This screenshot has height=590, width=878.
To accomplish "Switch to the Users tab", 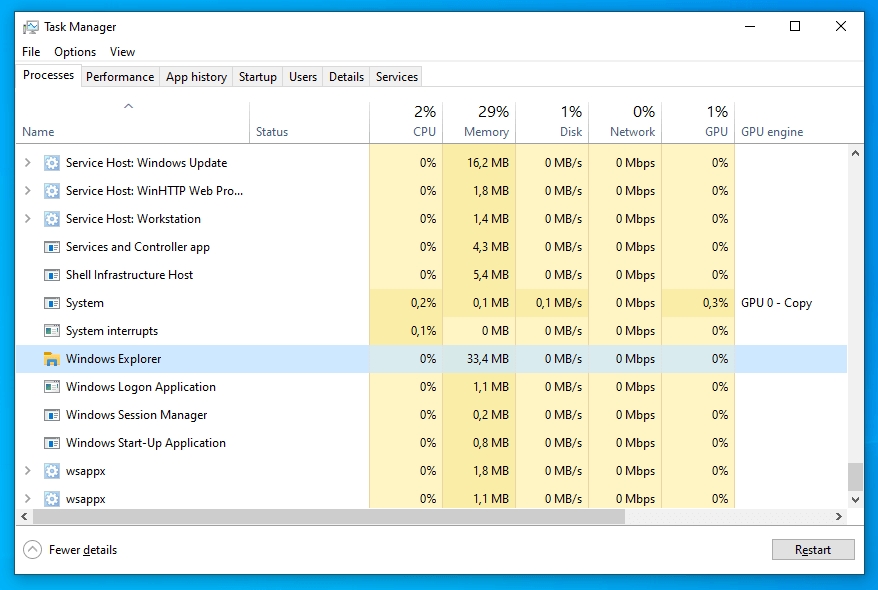I will [x=303, y=77].
